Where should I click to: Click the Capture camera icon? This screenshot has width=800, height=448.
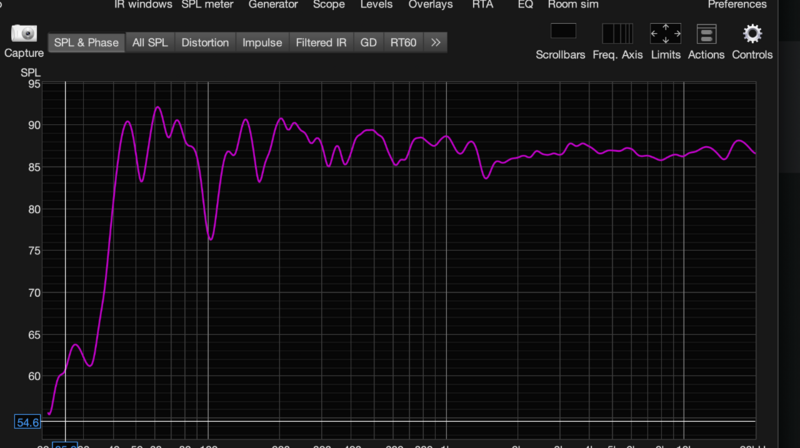coord(24,34)
